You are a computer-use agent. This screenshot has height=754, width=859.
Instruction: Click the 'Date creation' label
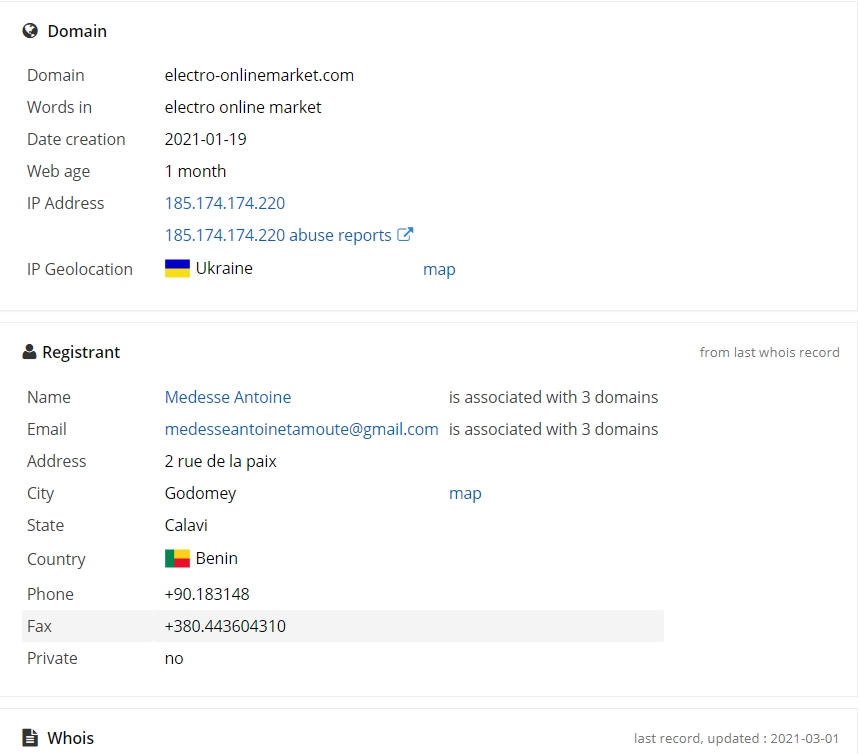pos(76,139)
